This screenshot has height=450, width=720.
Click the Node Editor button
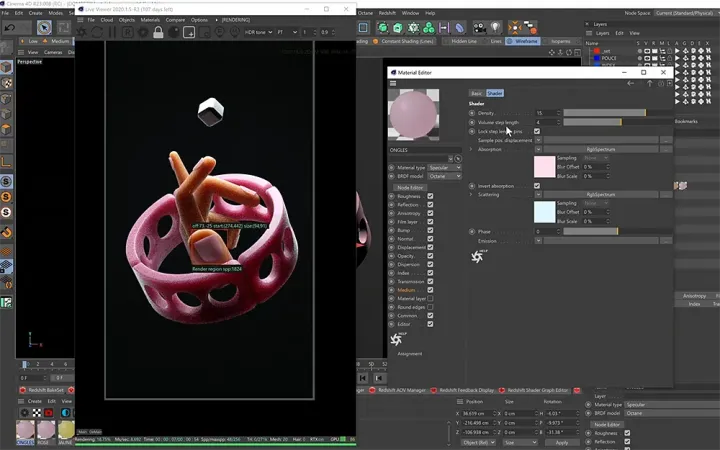click(x=410, y=187)
